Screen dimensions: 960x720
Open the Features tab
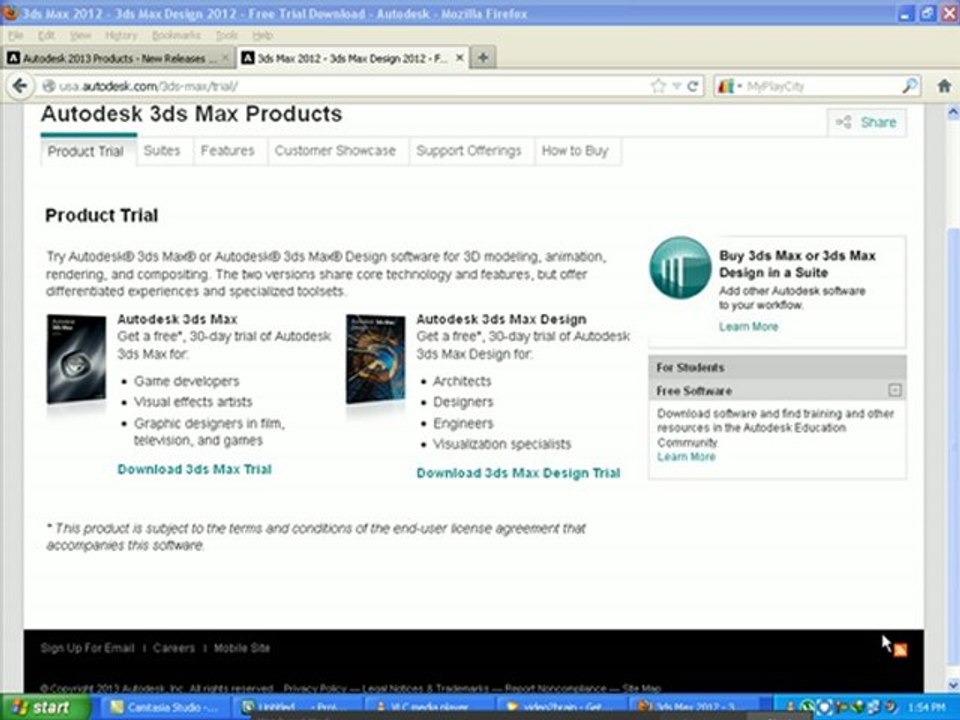227,151
